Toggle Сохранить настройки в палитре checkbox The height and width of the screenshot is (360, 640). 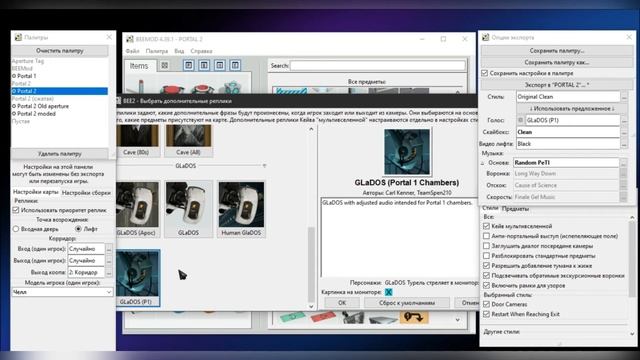[484, 73]
